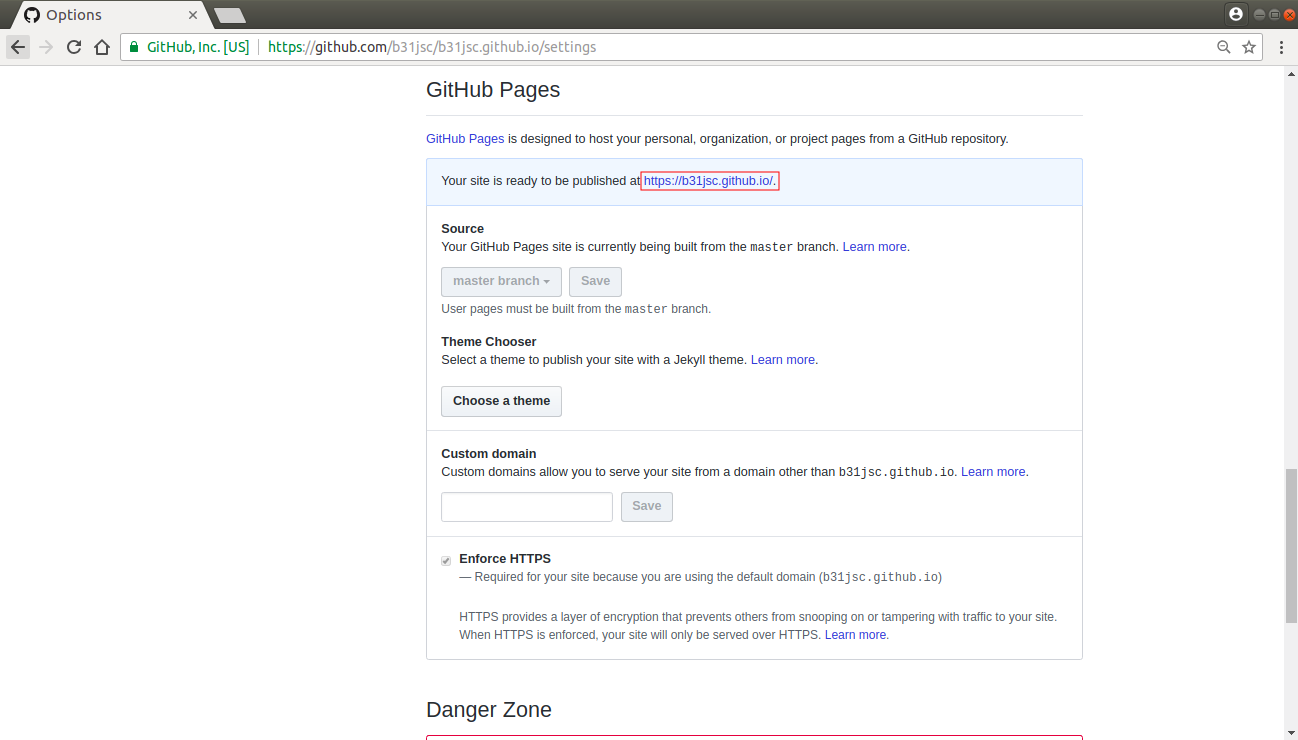Open the Chrome three-dot menu
This screenshot has width=1298, height=740.
pos(1281,47)
